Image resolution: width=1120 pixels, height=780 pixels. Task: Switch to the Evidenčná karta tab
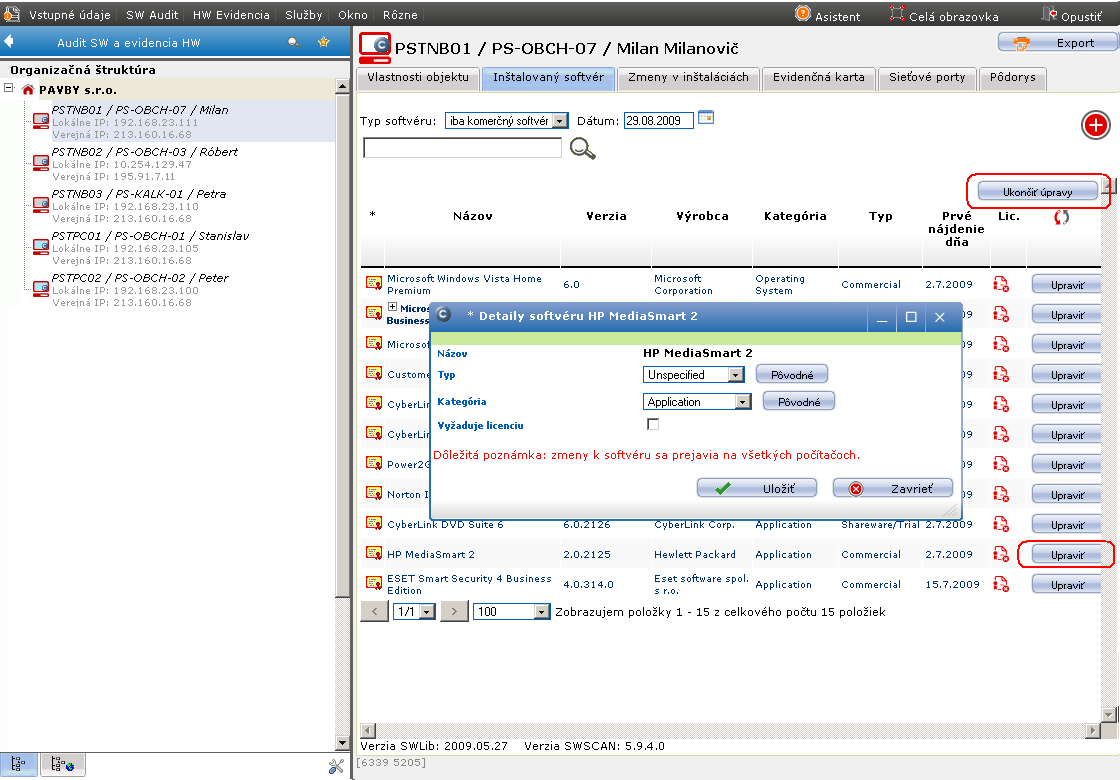tap(819, 77)
